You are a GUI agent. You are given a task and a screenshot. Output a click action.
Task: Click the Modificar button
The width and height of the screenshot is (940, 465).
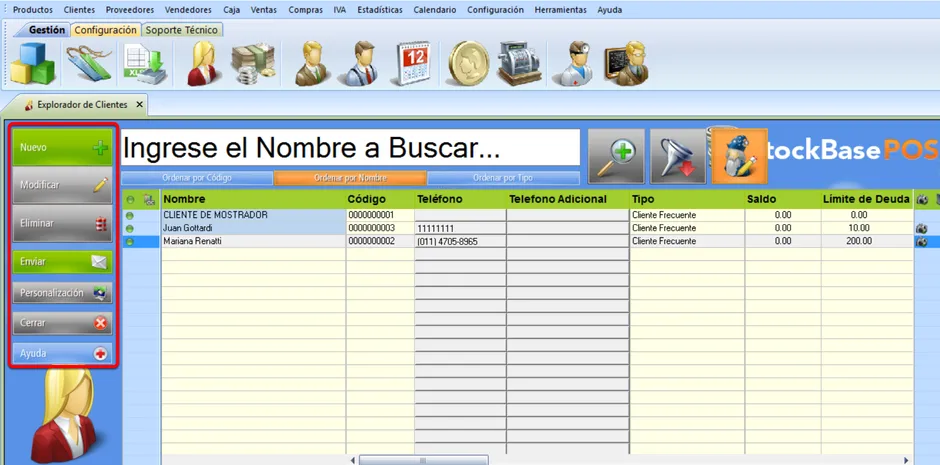(x=62, y=185)
